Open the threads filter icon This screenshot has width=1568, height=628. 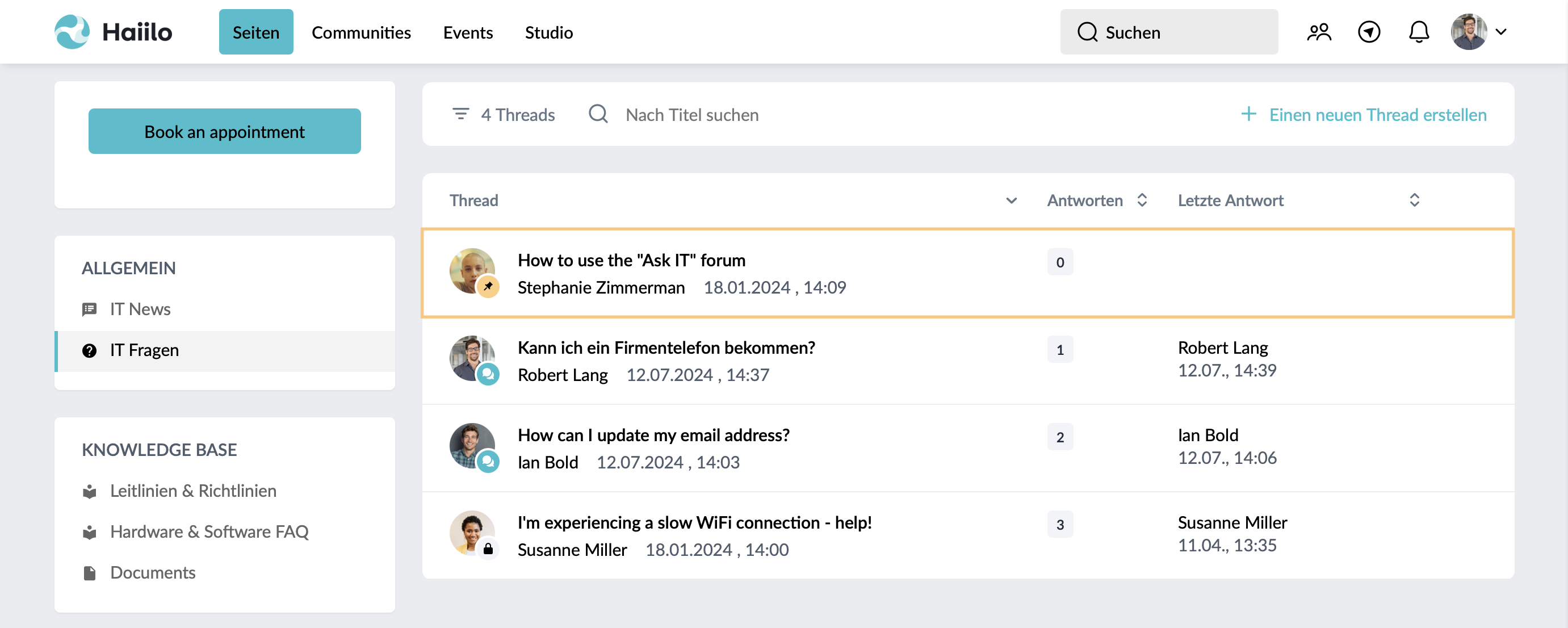(x=461, y=114)
